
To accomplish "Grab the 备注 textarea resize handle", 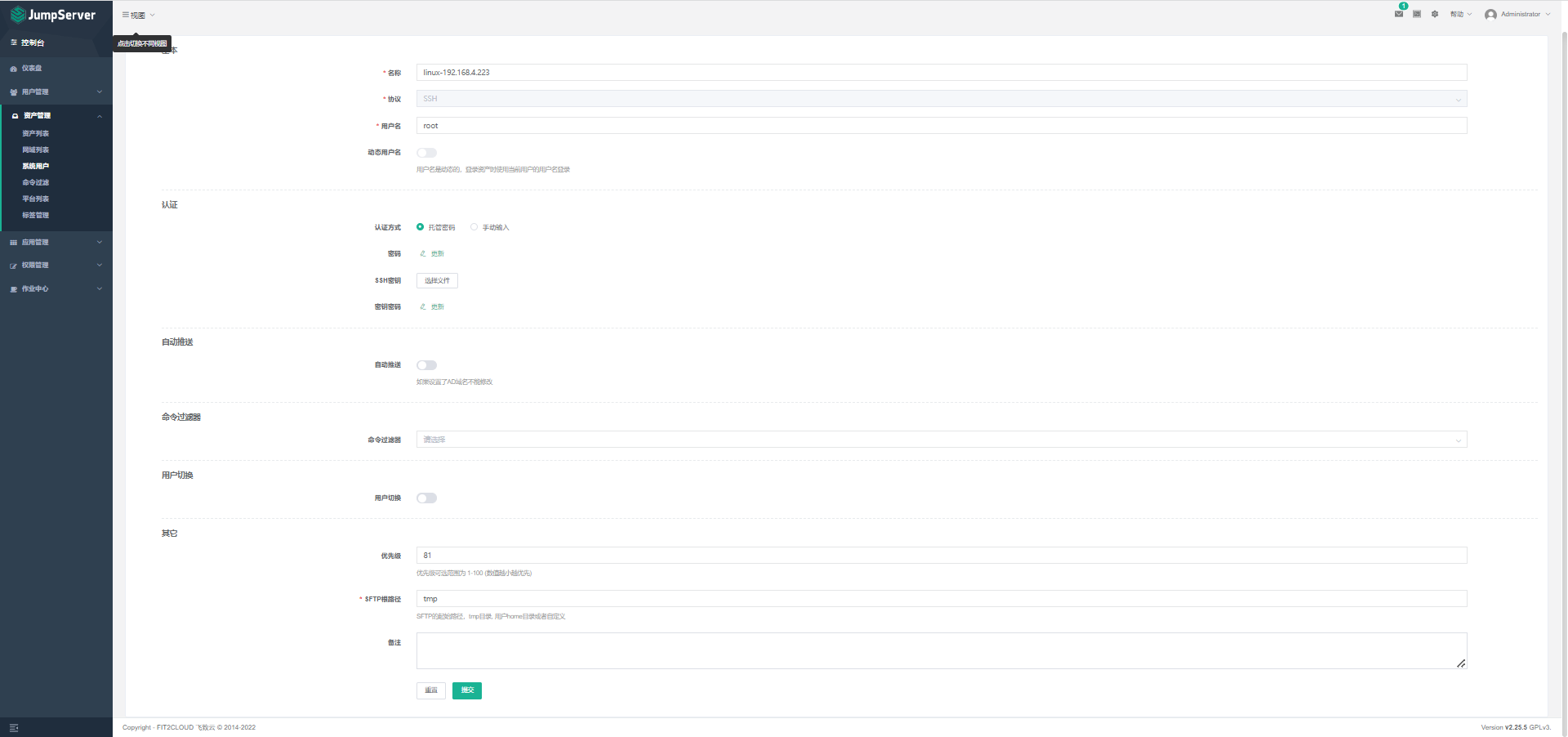I will (x=1461, y=663).
